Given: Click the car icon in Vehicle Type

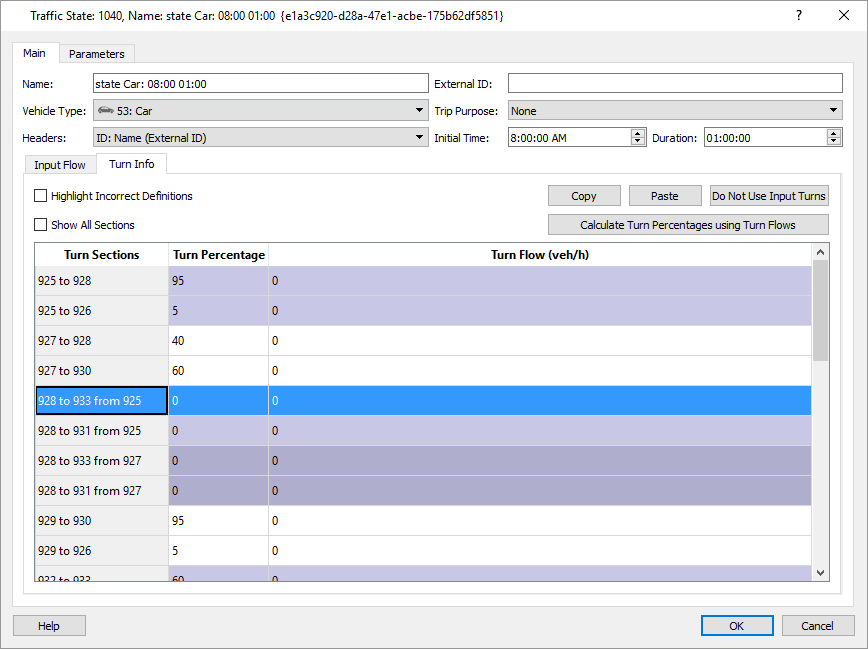Looking at the screenshot, I should click(x=105, y=111).
